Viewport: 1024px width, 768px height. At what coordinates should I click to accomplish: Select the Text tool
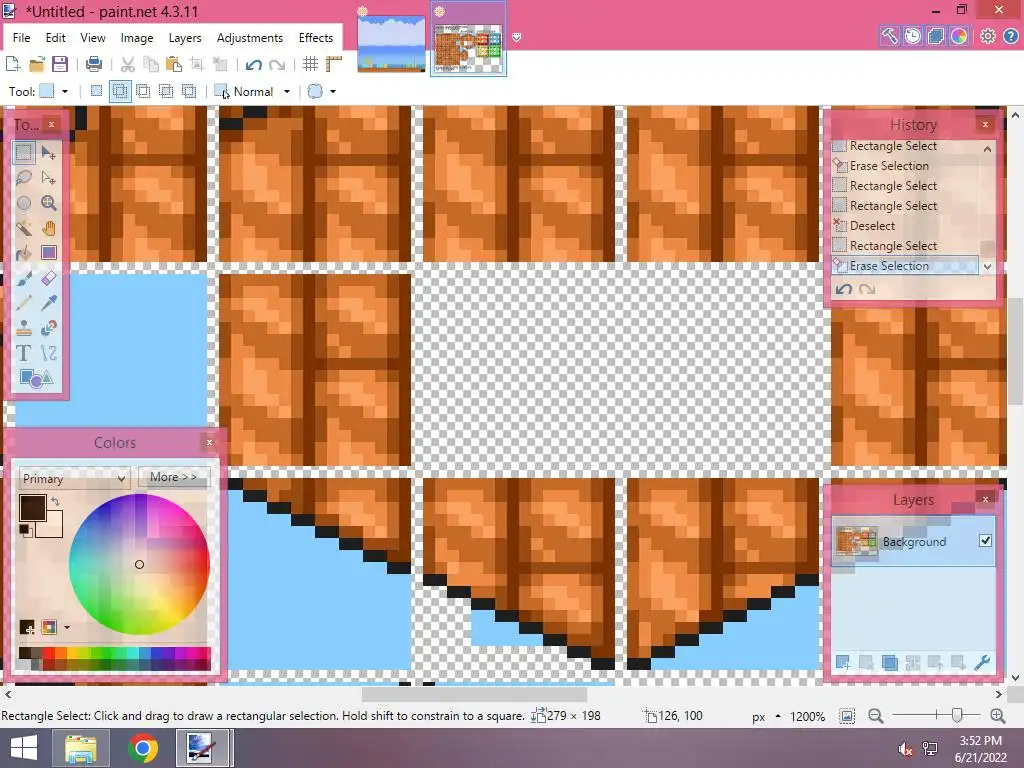point(24,353)
